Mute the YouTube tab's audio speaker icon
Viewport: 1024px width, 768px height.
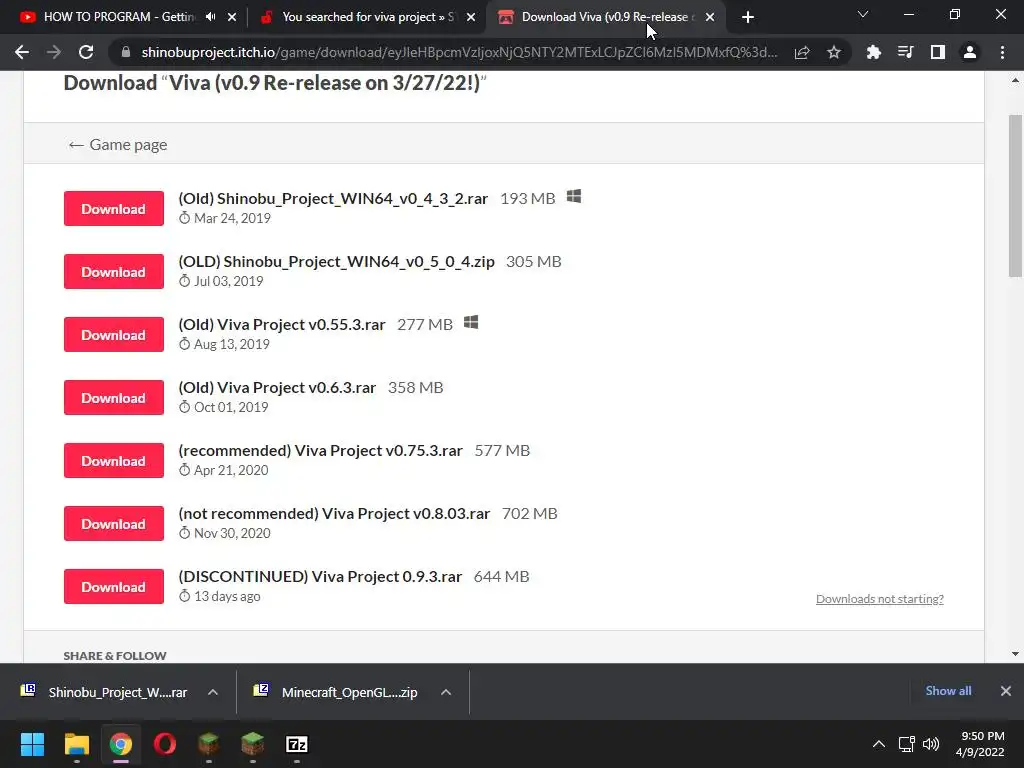tap(210, 17)
